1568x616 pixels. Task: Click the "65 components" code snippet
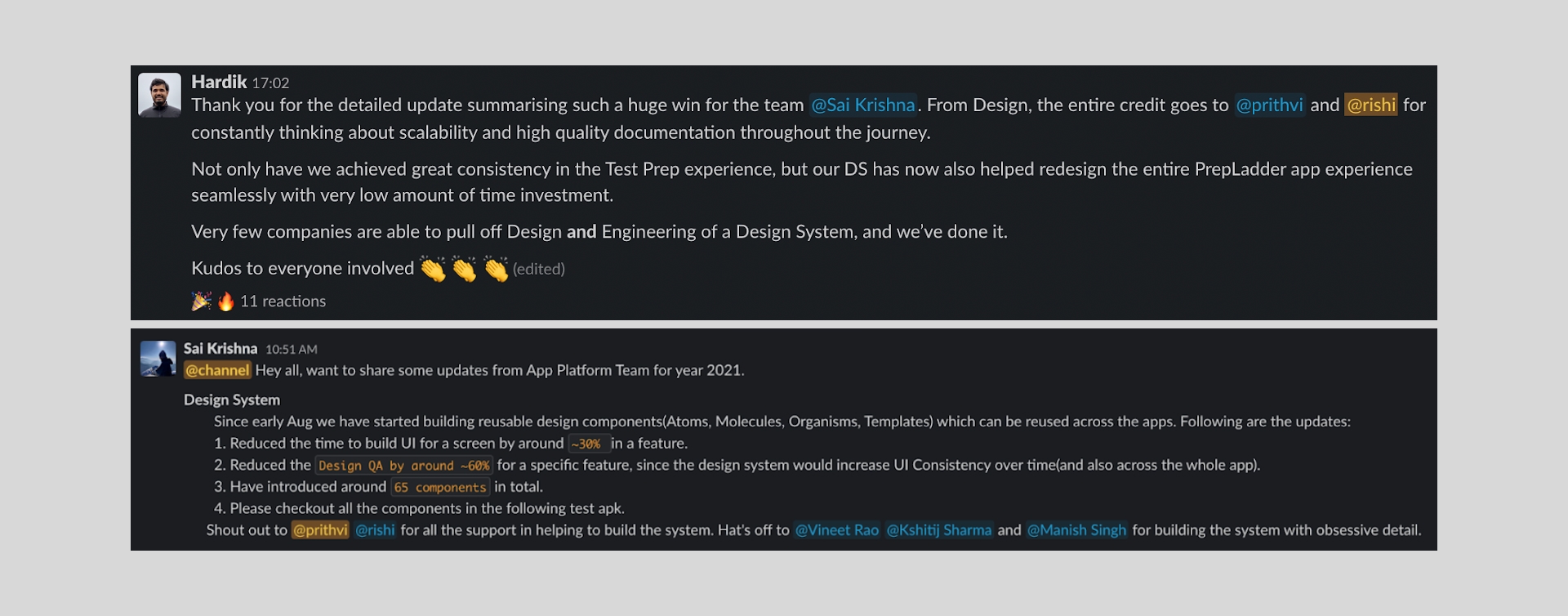440,487
